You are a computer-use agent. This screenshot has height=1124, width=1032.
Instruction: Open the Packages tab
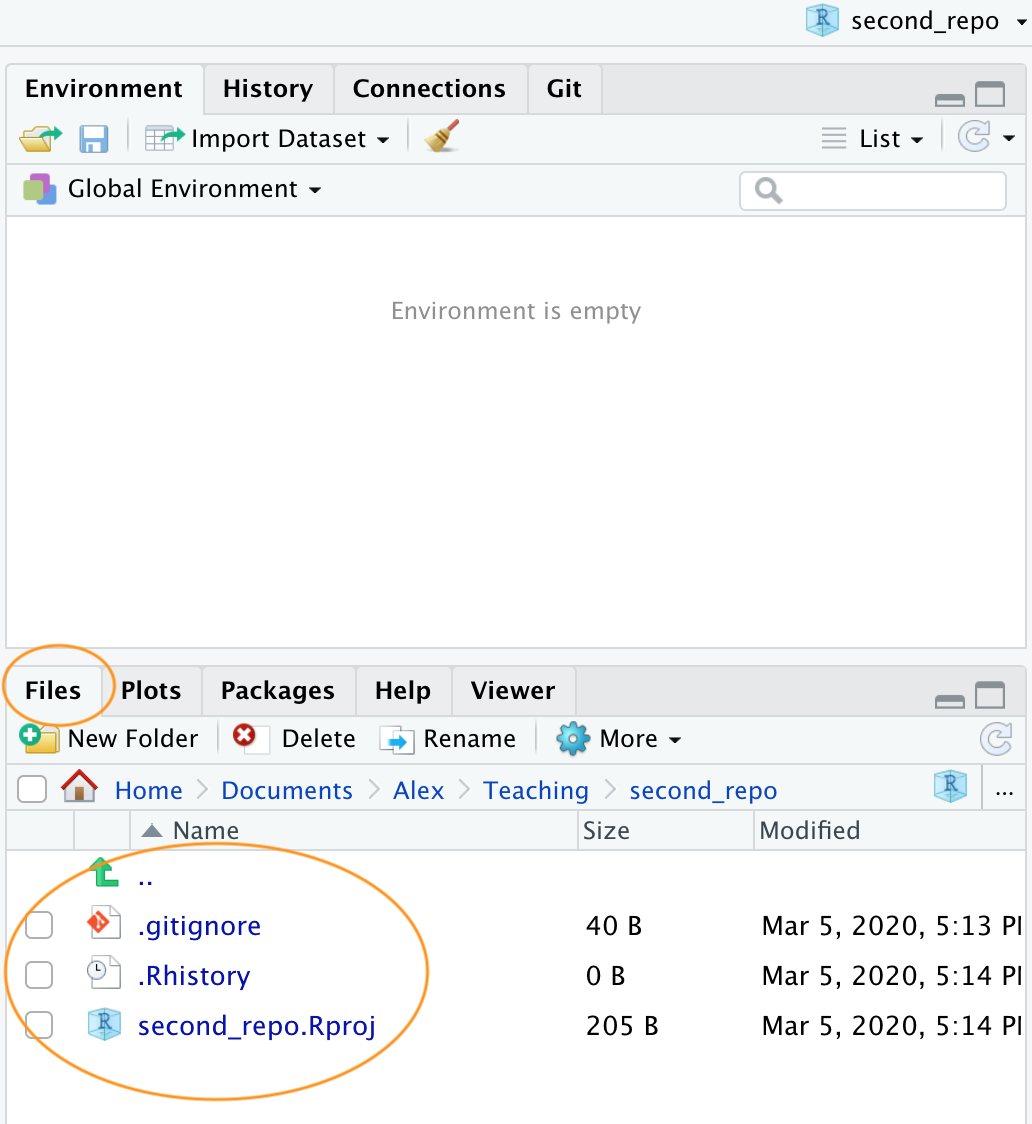277,691
